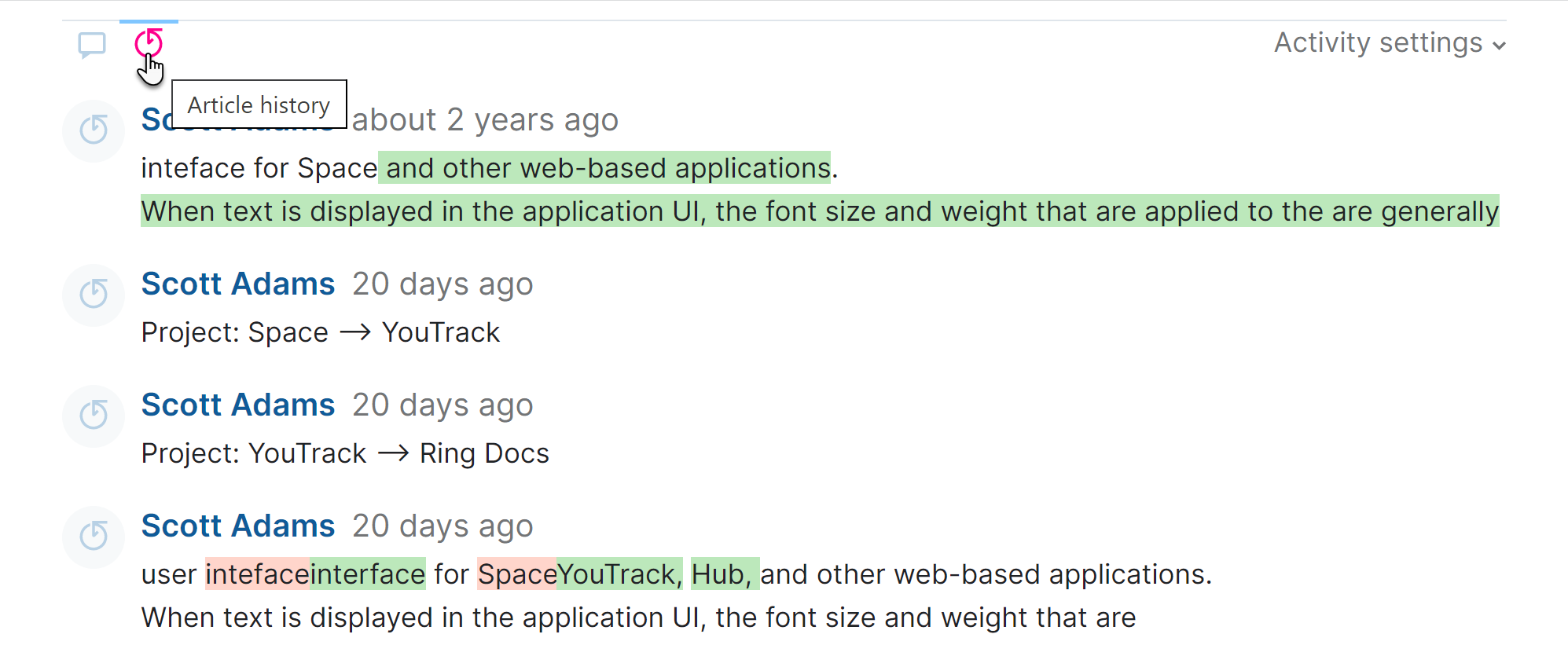The image size is (1568, 656).
Task: Click the removed red "inteface" text
Action: coord(258,574)
